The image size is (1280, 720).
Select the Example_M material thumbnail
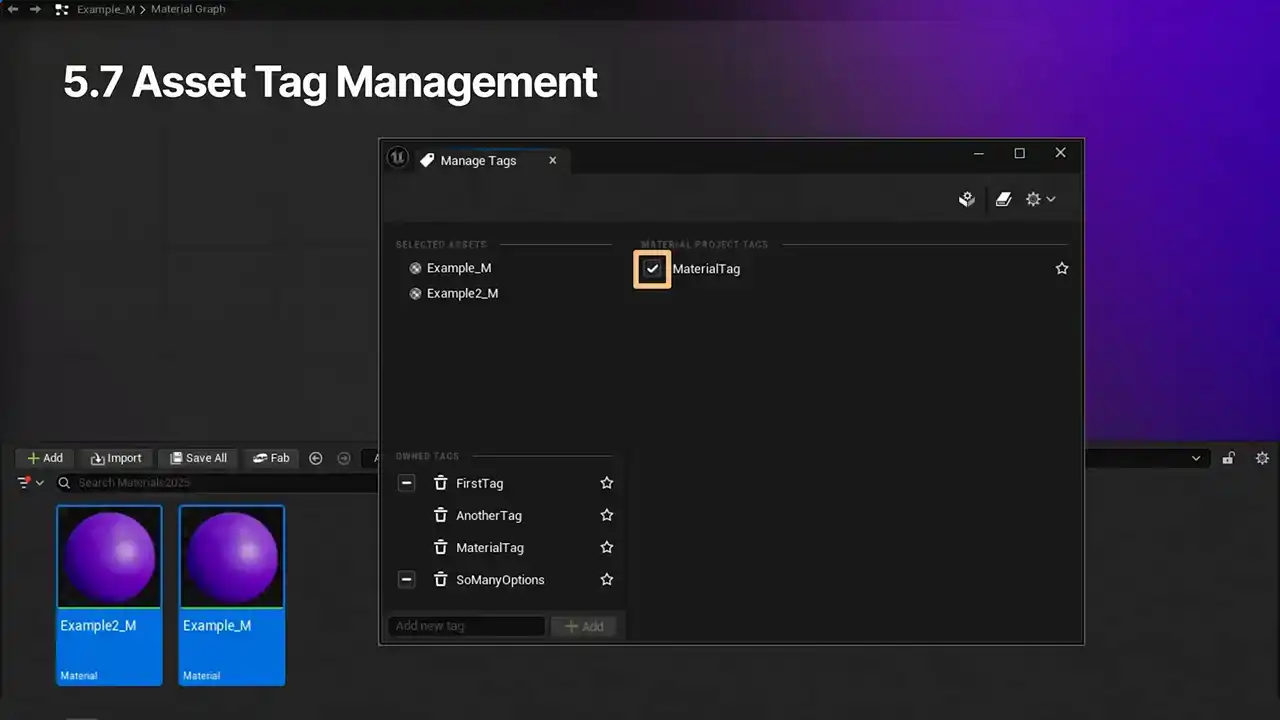point(232,593)
